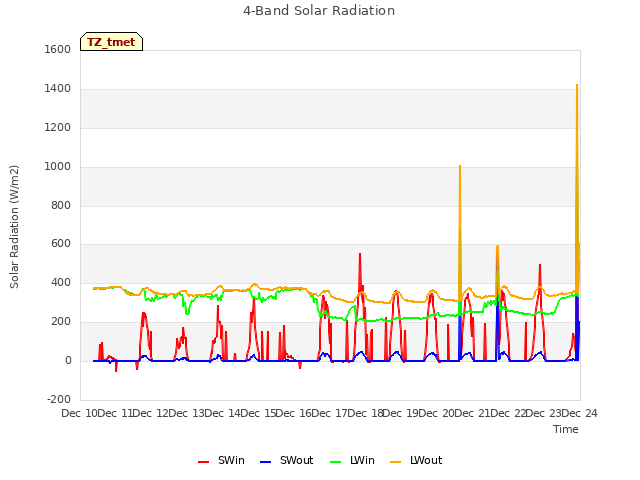The image size is (640, 480).
Task: Click the SWin peak on Dec 22
Action: click(x=540, y=265)
